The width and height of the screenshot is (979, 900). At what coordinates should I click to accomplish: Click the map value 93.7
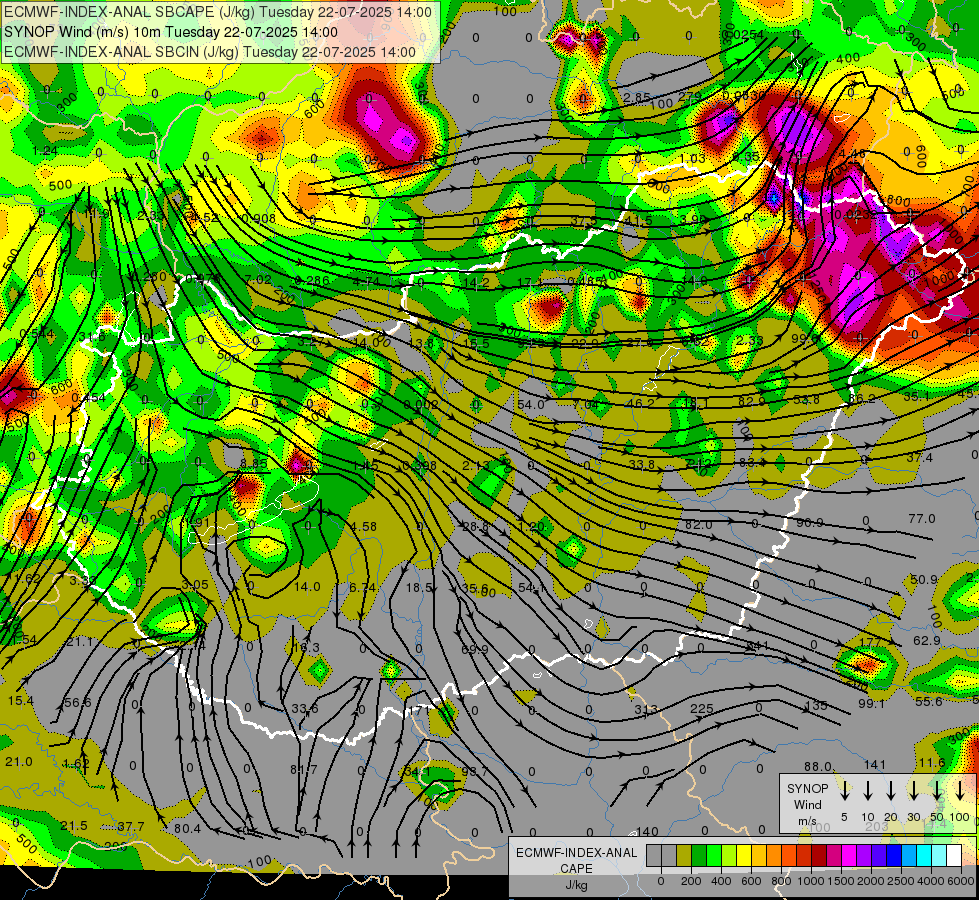[x=475, y=771]
